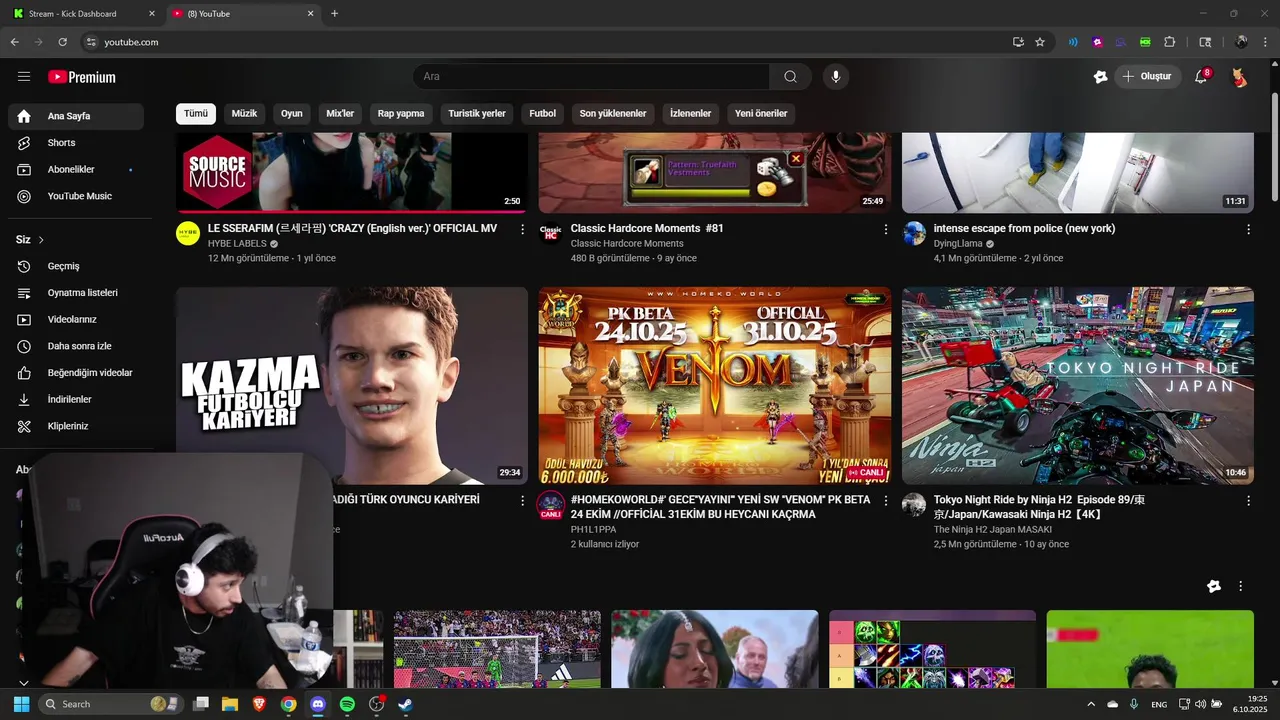Click the page vertical scrollbar thumb

click(x=1275, y=145)
